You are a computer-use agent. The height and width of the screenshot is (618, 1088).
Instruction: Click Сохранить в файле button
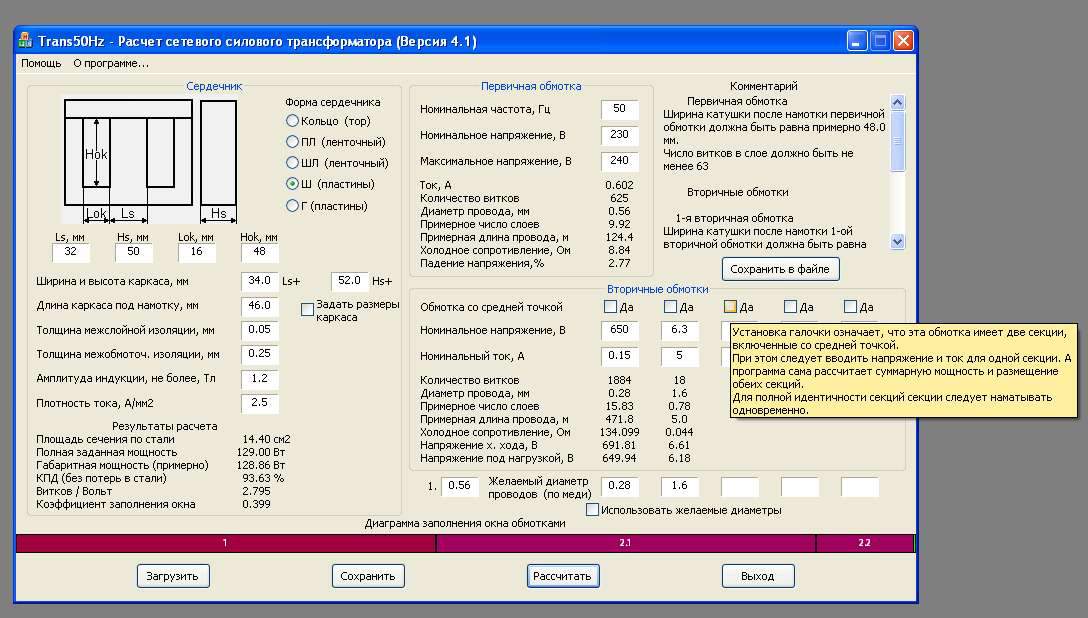point(781,269)
